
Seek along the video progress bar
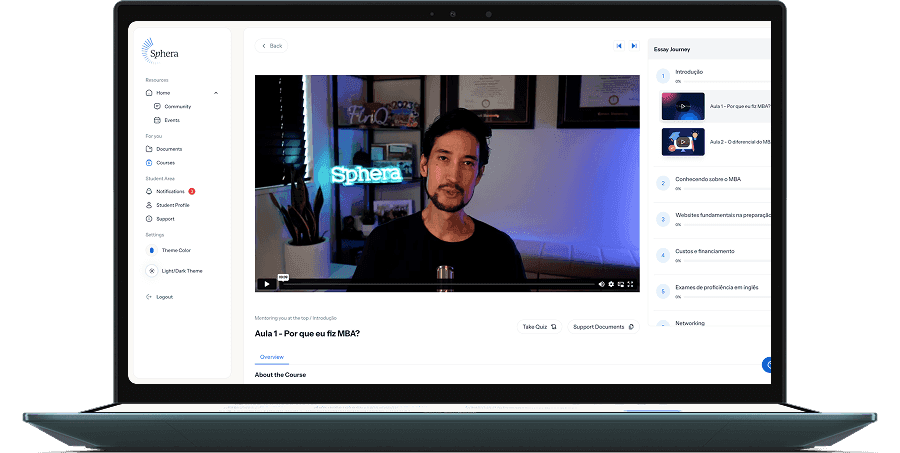pos(437,284)
